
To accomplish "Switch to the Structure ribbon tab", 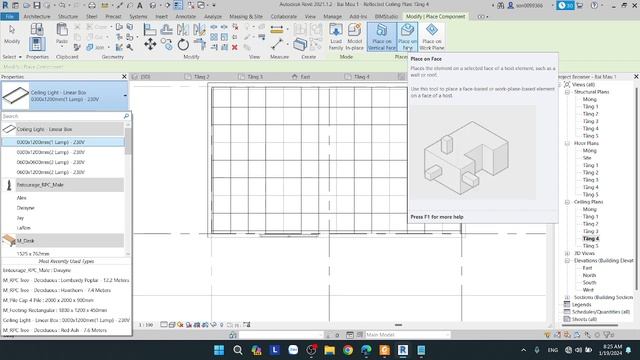I will 68,16.
